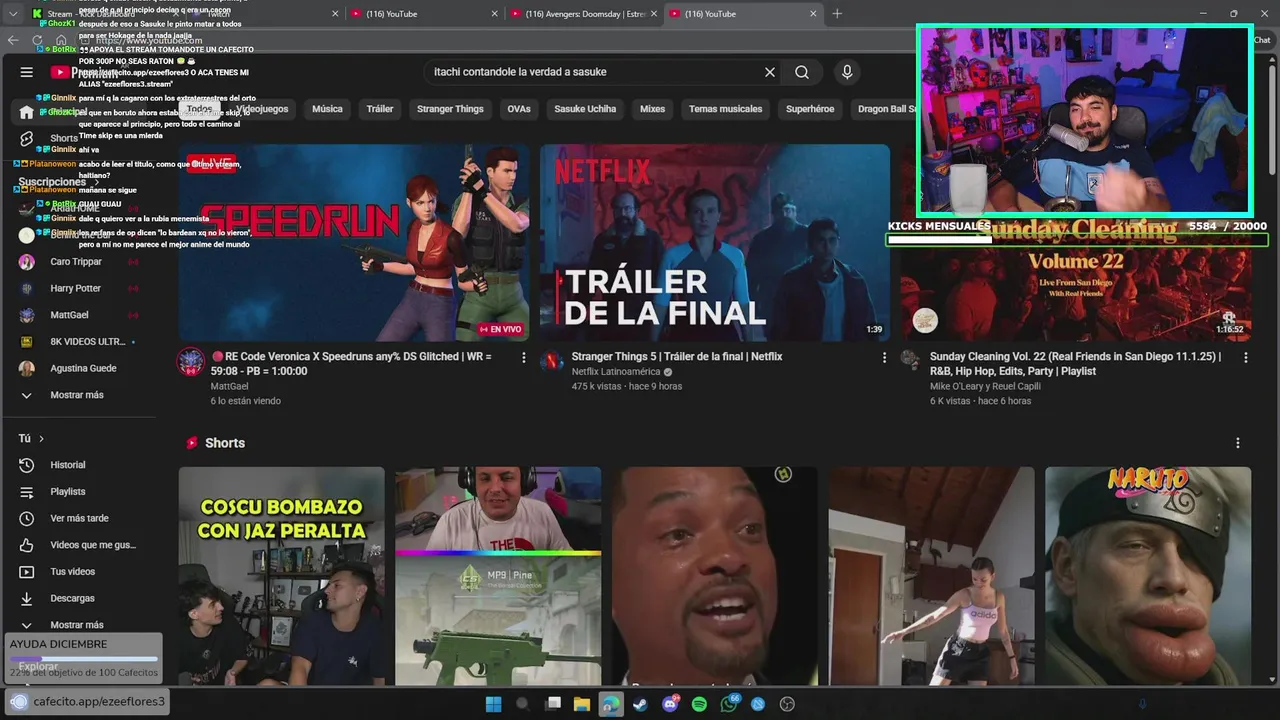
Task: Open Mike O'Leary y Reuel Capili channel
Action: pyautogui.click(x=985, y=386)
